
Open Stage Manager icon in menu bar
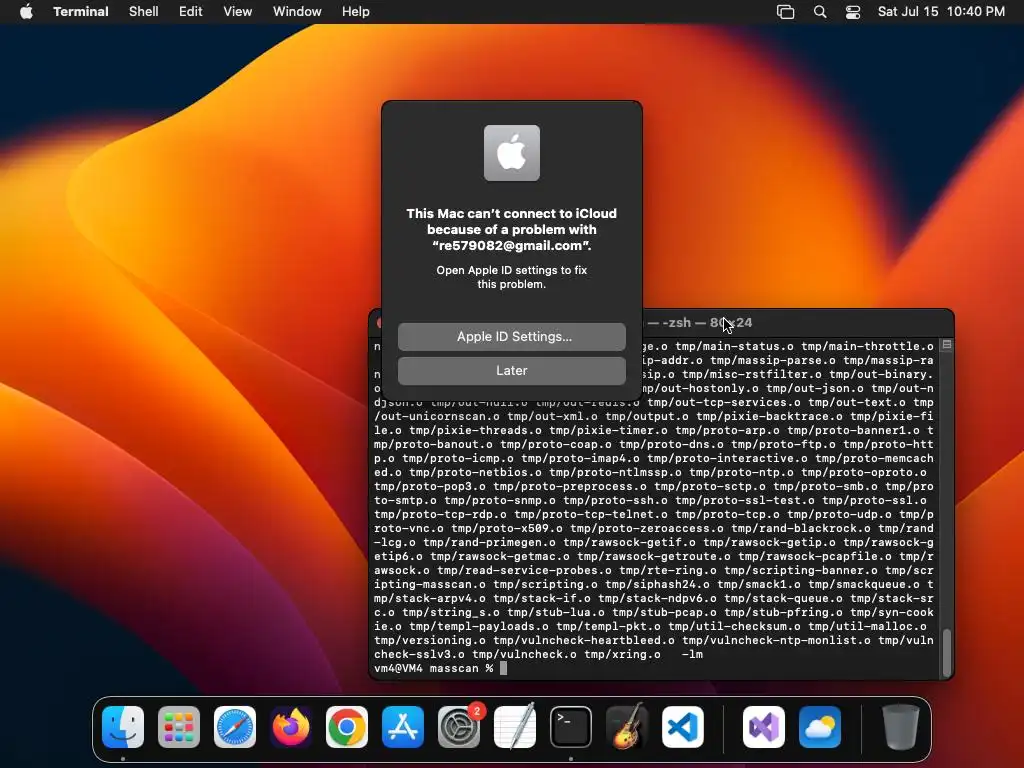(x=786, y=12)
